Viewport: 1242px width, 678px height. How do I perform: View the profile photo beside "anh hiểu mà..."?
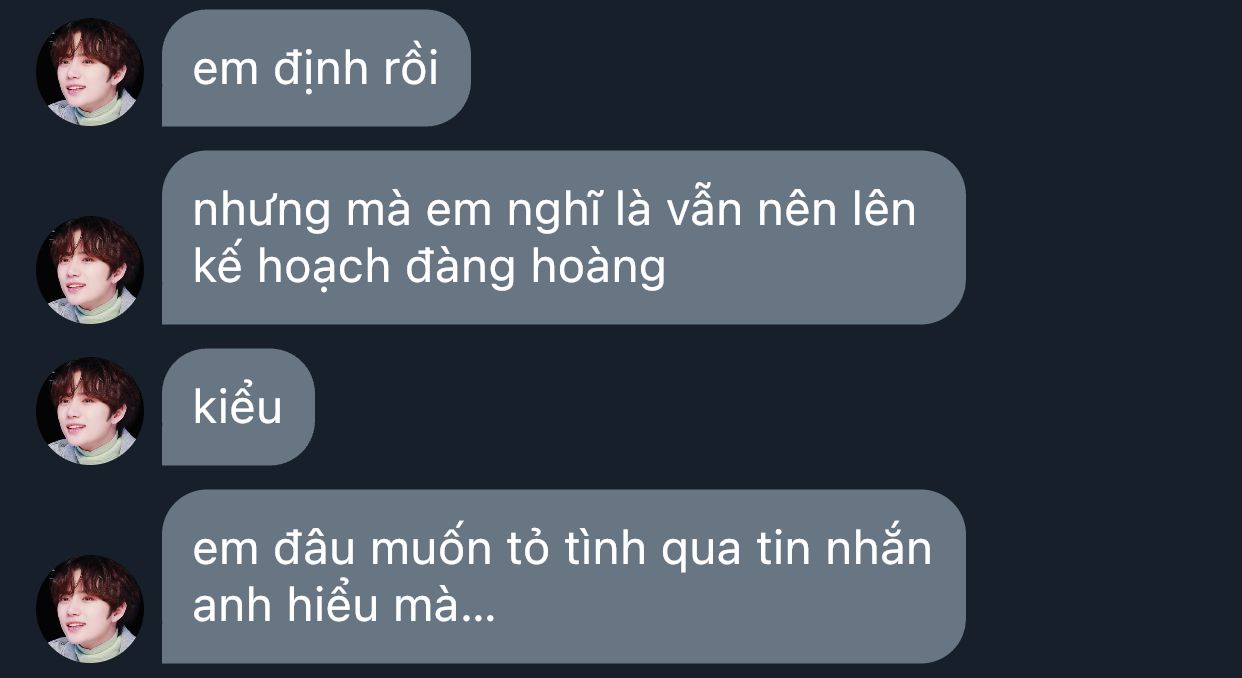tap(90, 609)
